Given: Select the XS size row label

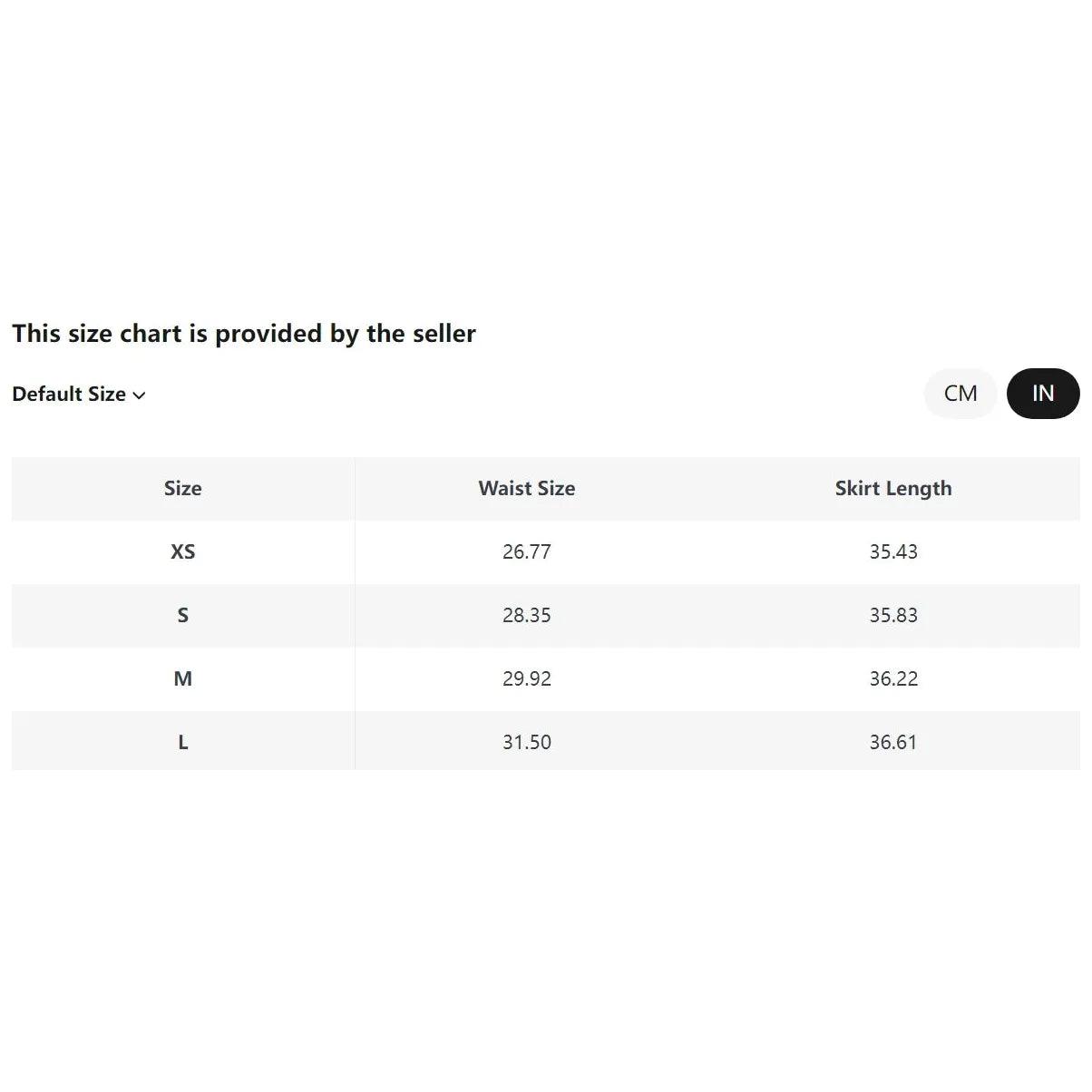Looking at the screenshot, I should [182, 551].
